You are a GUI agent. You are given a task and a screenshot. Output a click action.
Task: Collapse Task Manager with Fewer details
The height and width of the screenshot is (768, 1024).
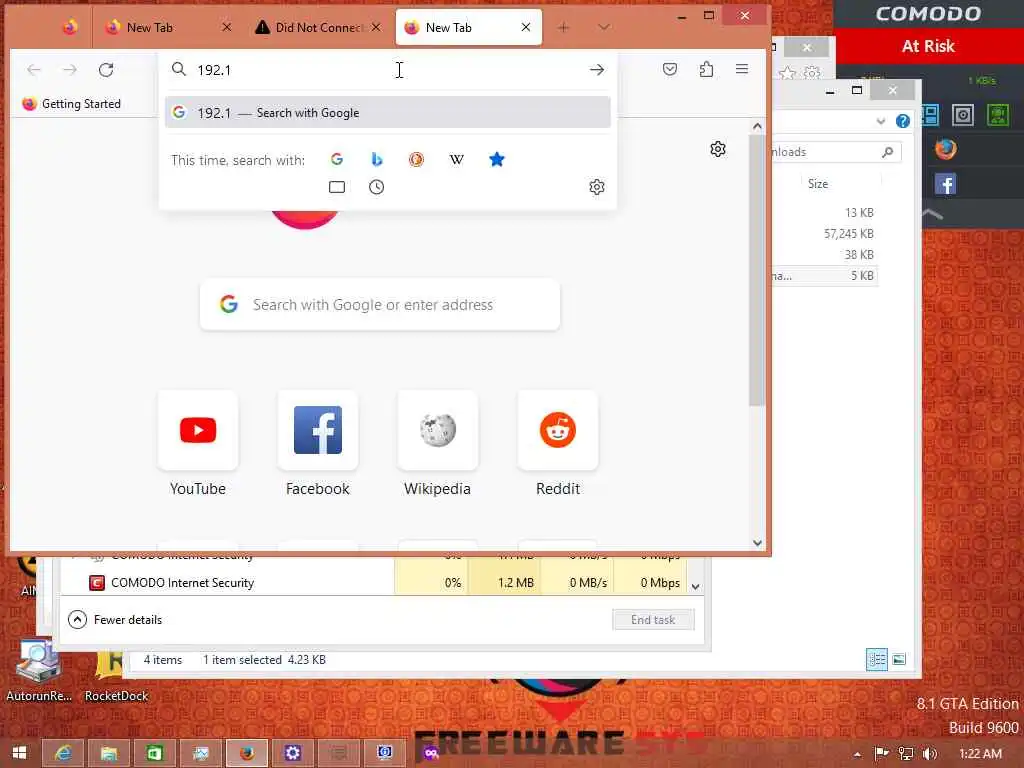tap(115, 620)
